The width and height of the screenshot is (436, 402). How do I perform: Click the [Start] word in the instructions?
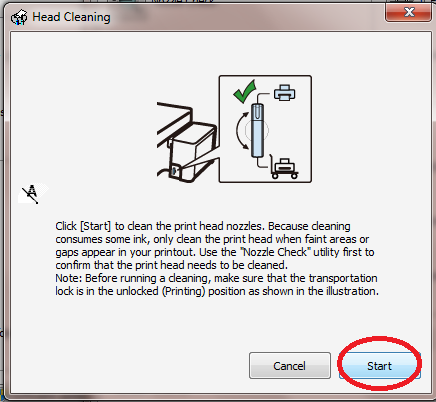pyautogui.click(x=95, y=226)
